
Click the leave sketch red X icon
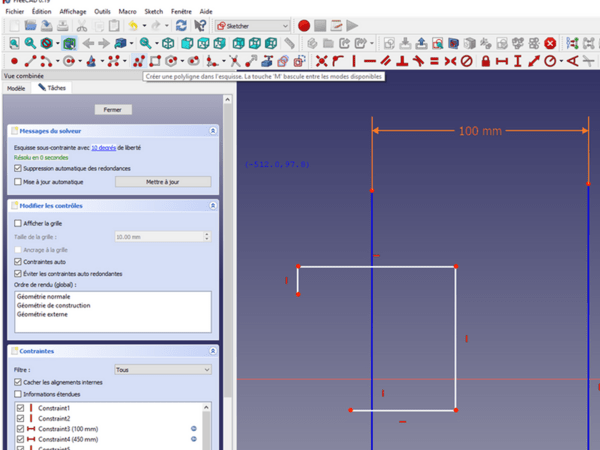[x=550, y=44]
